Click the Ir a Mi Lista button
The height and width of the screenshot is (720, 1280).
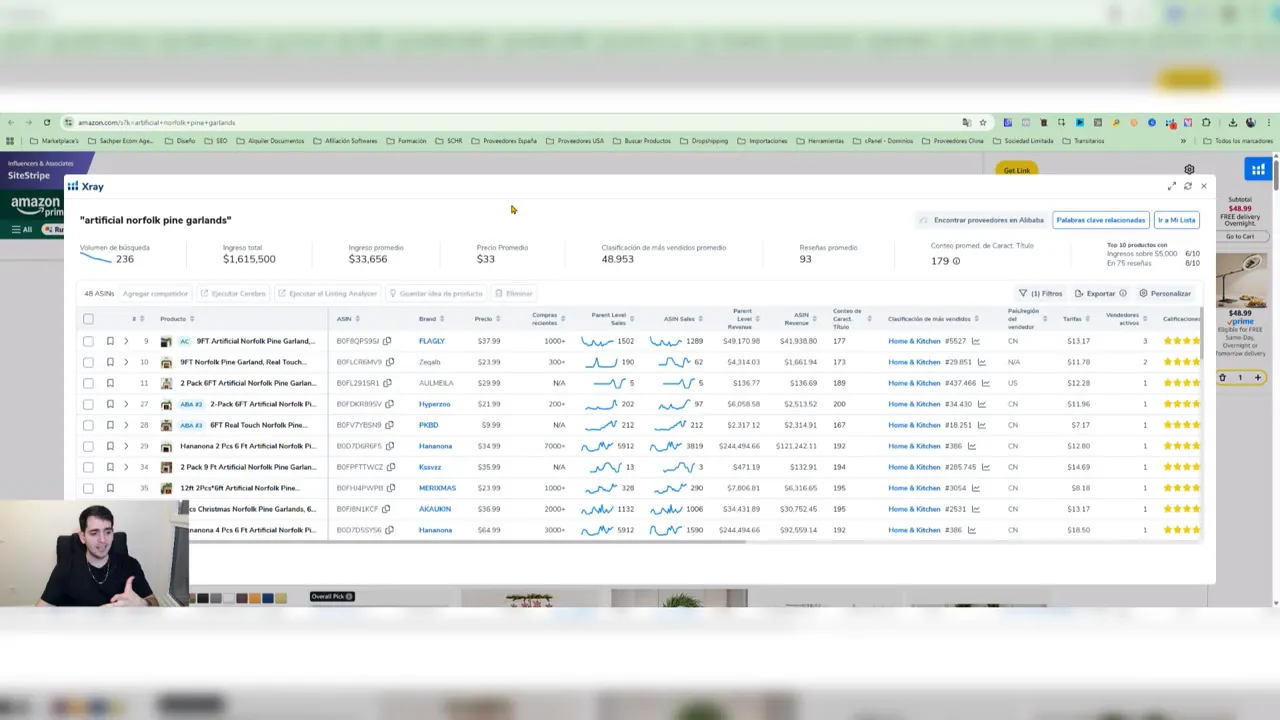pyautogui.click(x=1176, y=220)
